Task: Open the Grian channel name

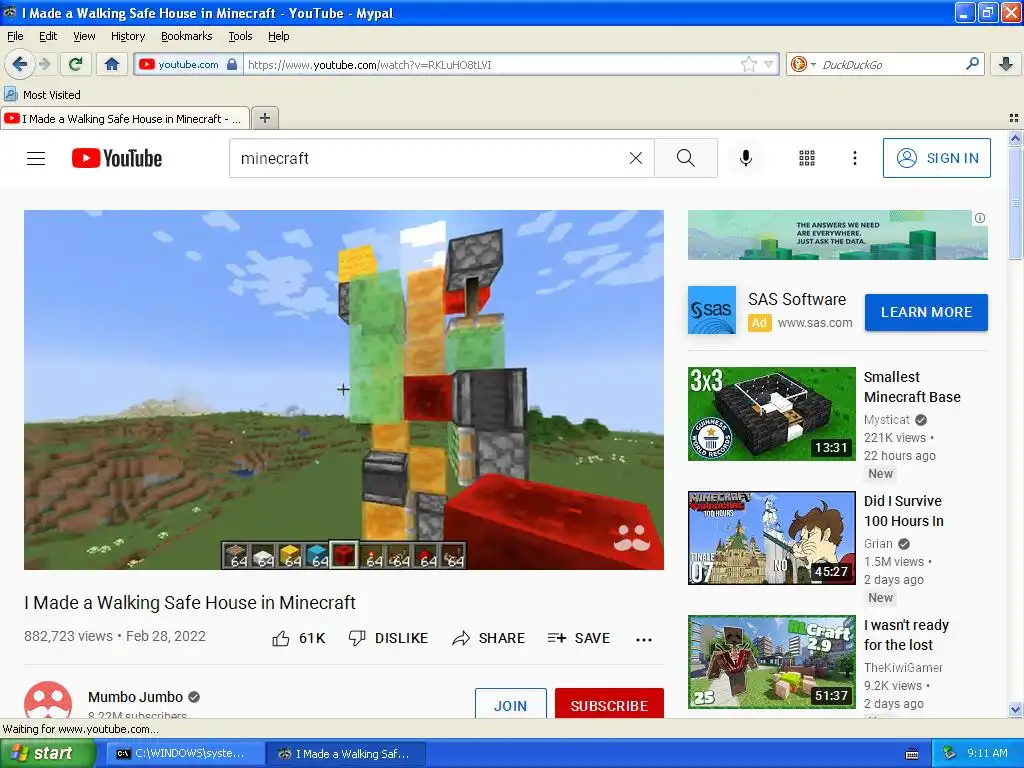Action: pos(878,543)
